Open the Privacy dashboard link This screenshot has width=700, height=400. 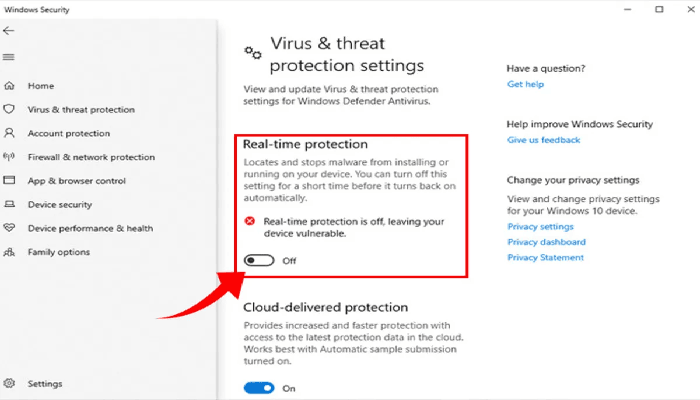click(546, 242)
